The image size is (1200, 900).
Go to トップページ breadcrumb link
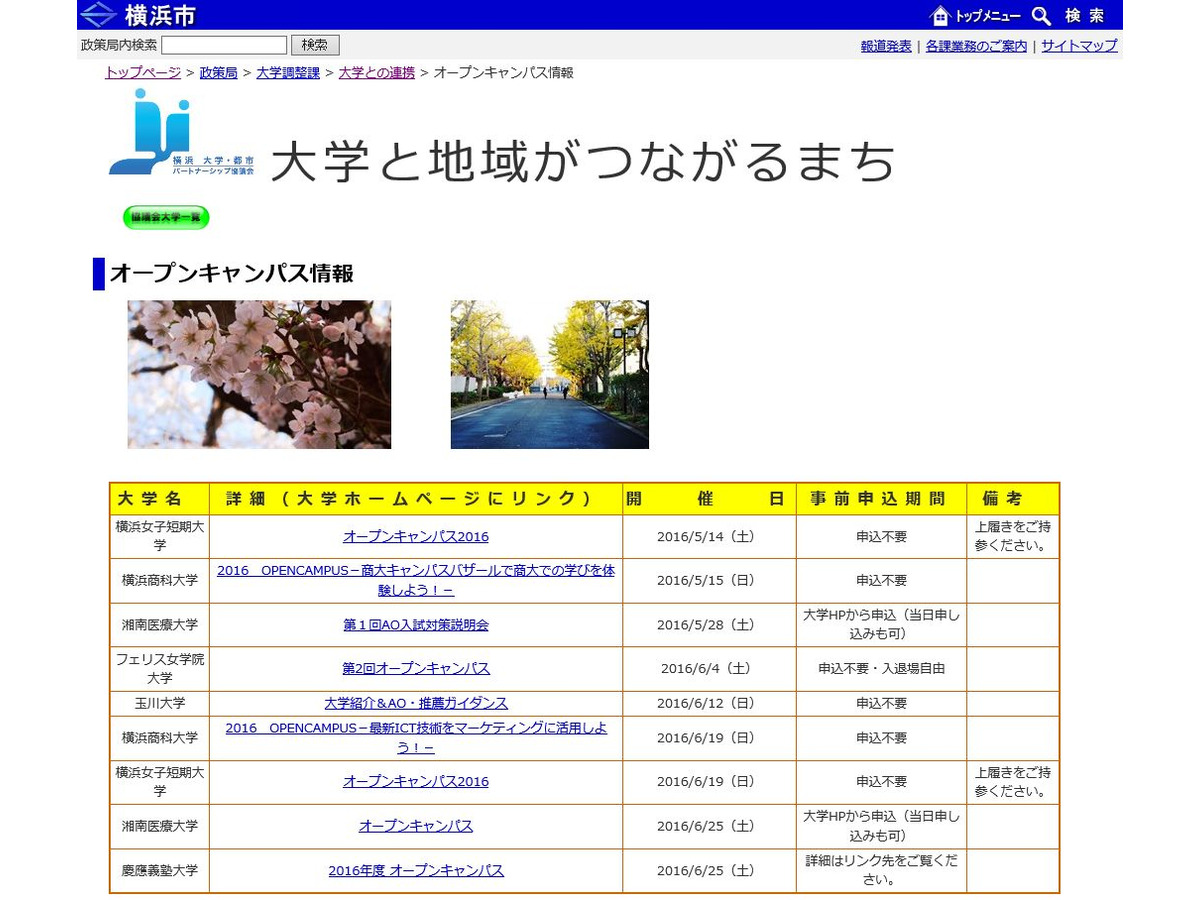[x=143, y=72]
